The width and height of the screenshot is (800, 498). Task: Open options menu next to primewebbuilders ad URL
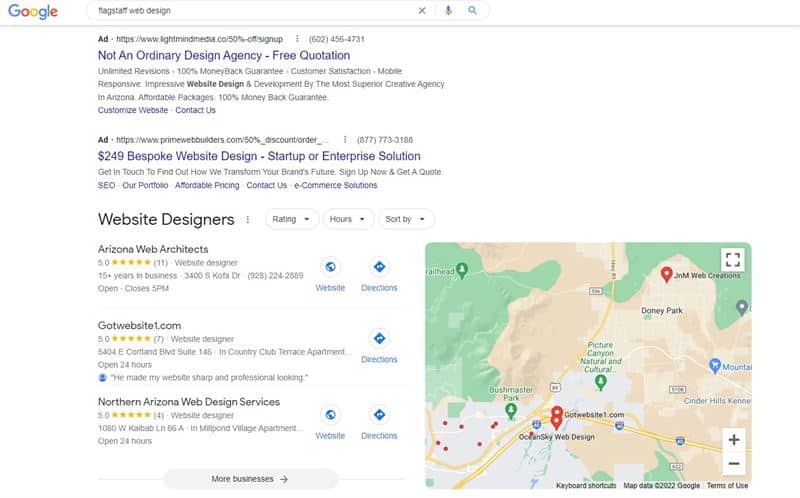click(345, 139)
